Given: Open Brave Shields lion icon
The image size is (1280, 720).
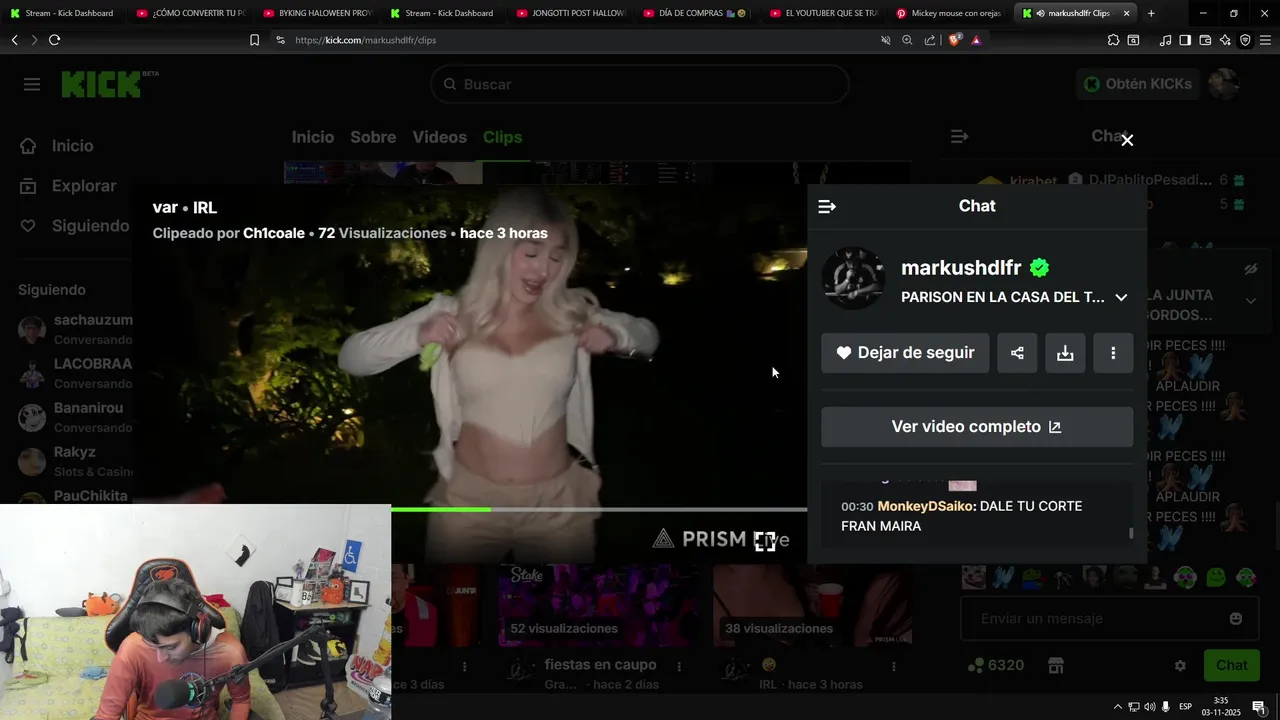Looking at the screenshot, I should (x=955, y=40).
